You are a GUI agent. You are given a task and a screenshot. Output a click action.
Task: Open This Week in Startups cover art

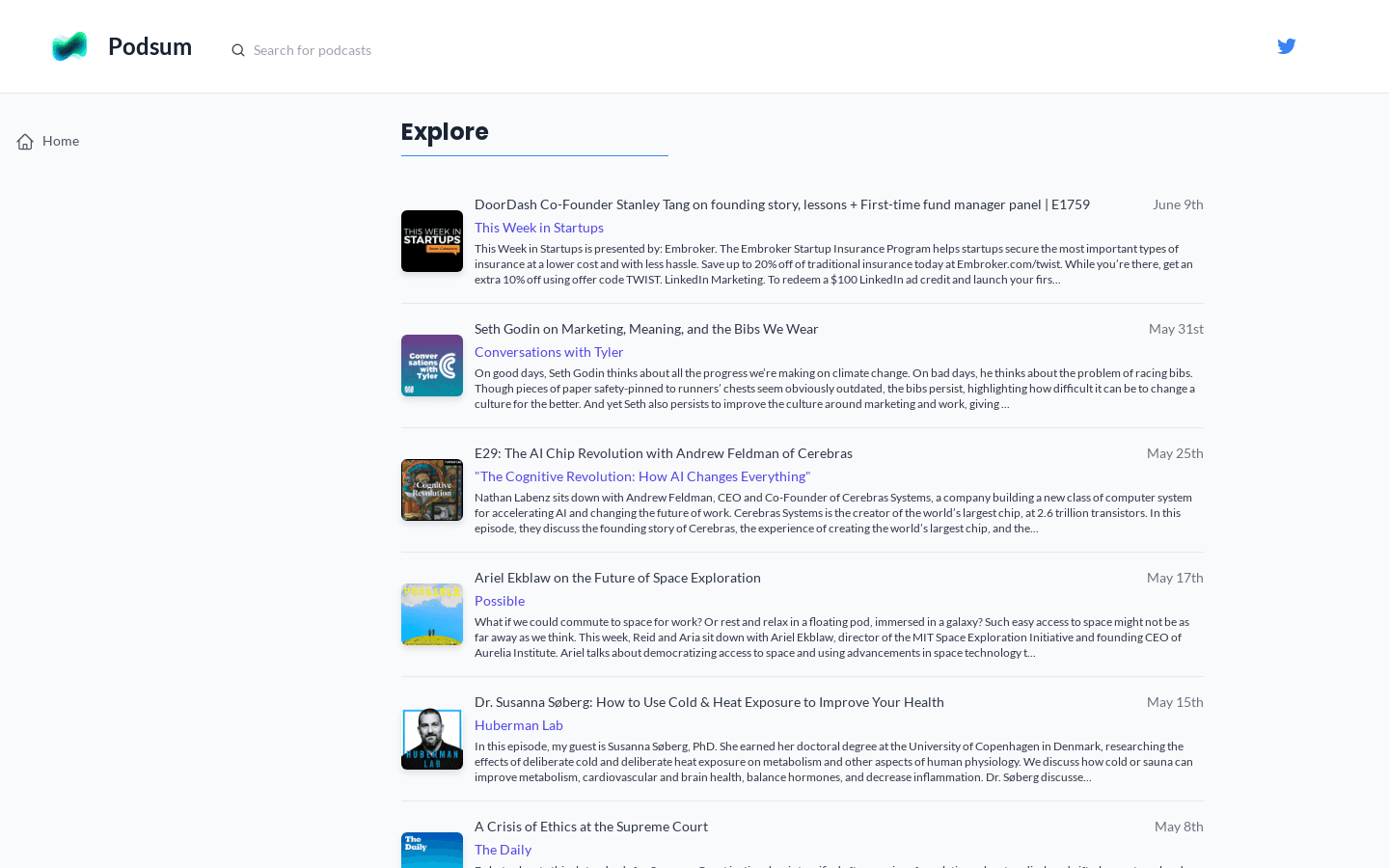432,241
